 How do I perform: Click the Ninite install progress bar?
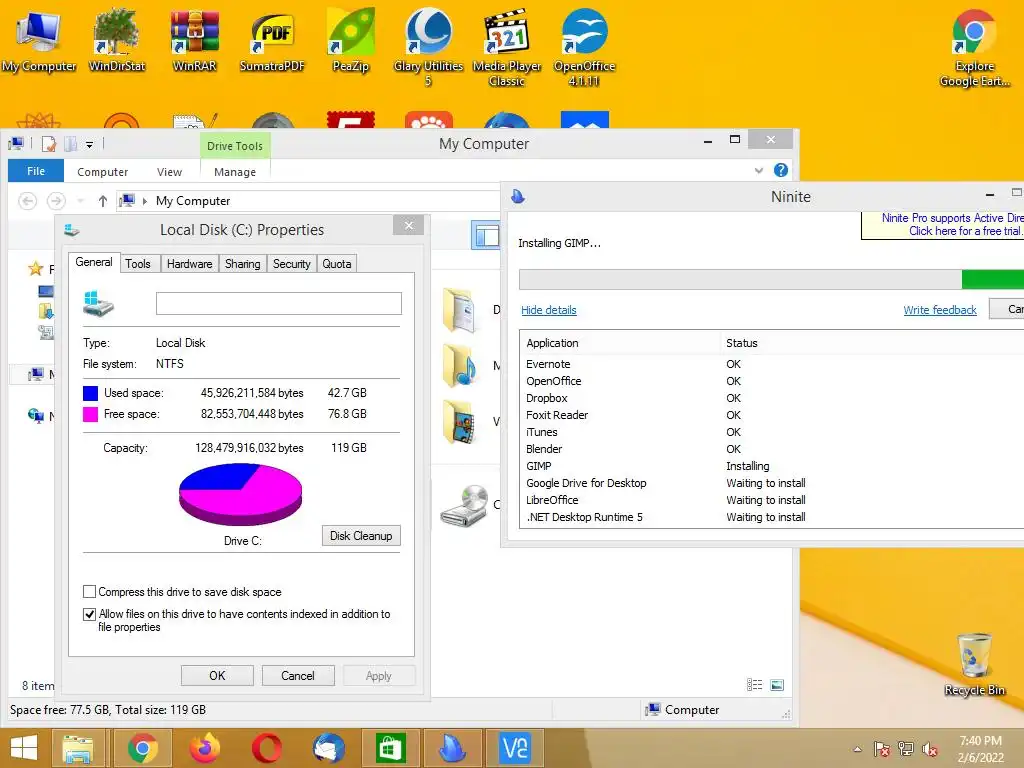click(771, 280)
